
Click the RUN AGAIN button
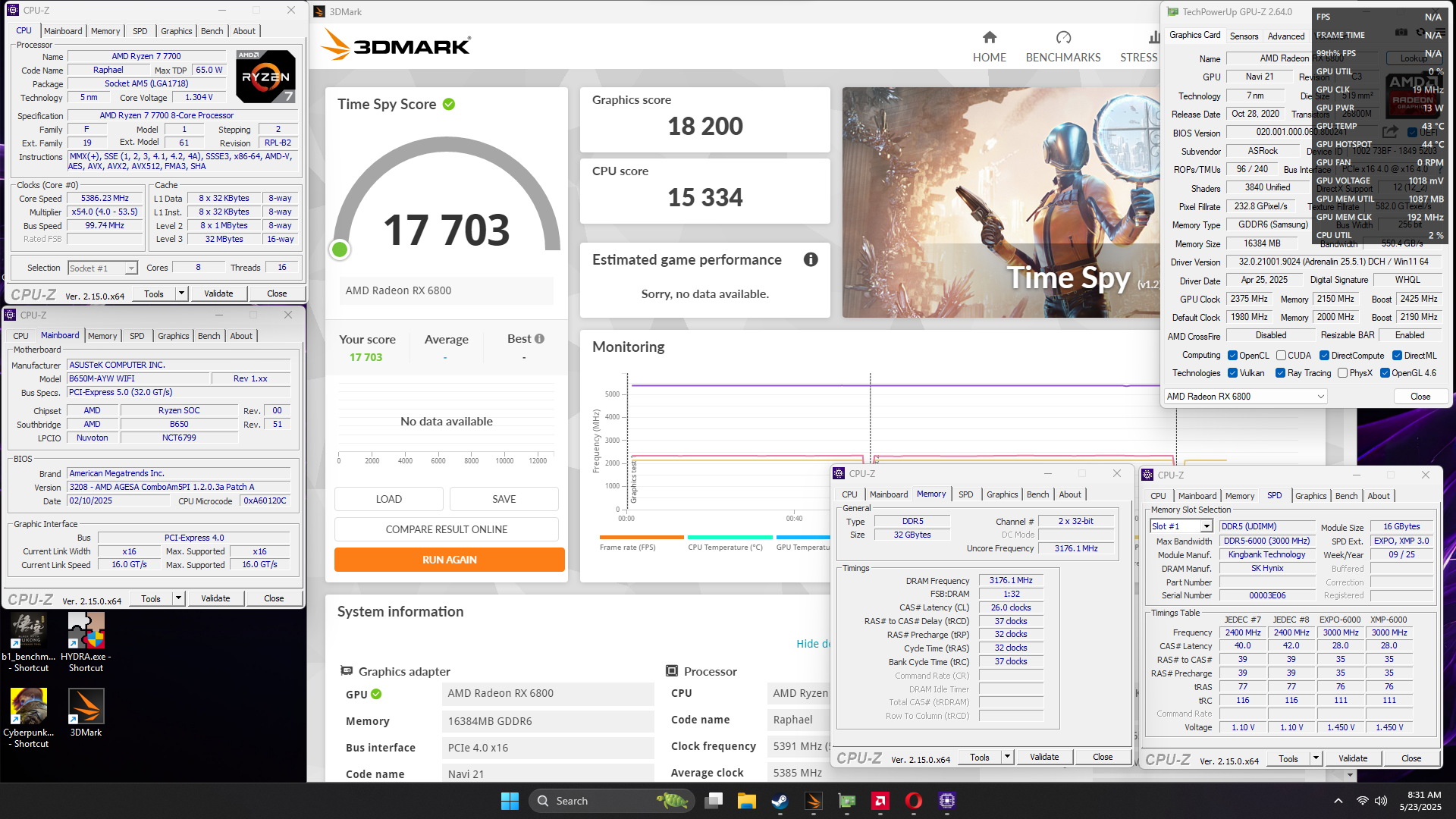pyautogui.click(x=450, y=560)
